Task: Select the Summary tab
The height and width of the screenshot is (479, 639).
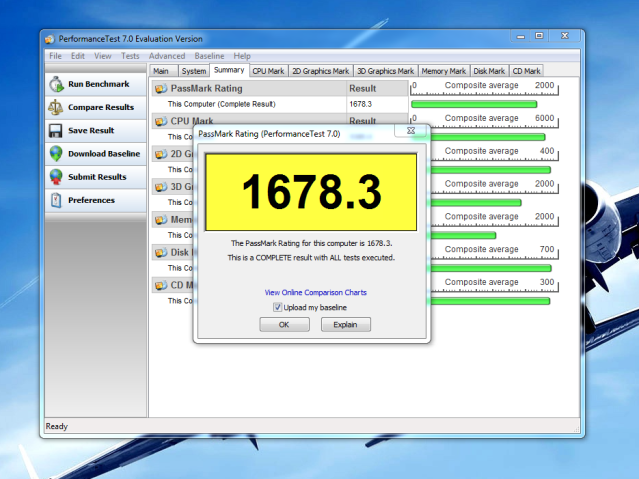Action: click(x=229, y=70)
